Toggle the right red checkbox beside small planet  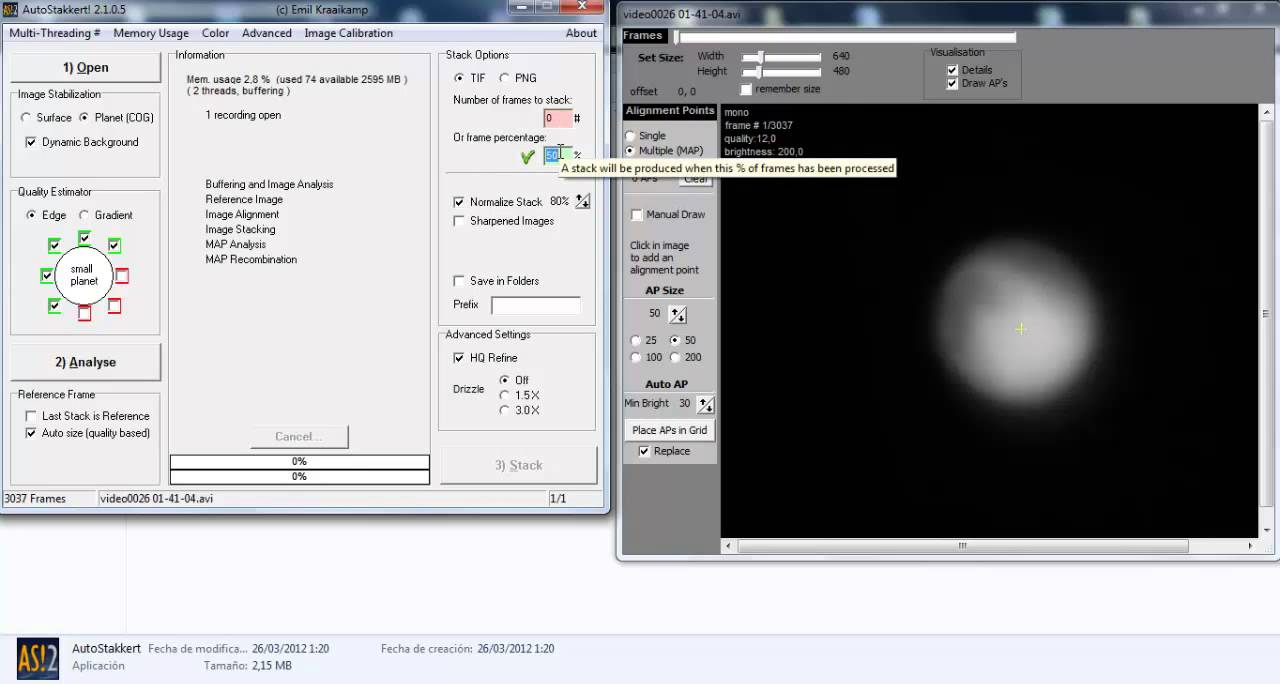(122, 275)
